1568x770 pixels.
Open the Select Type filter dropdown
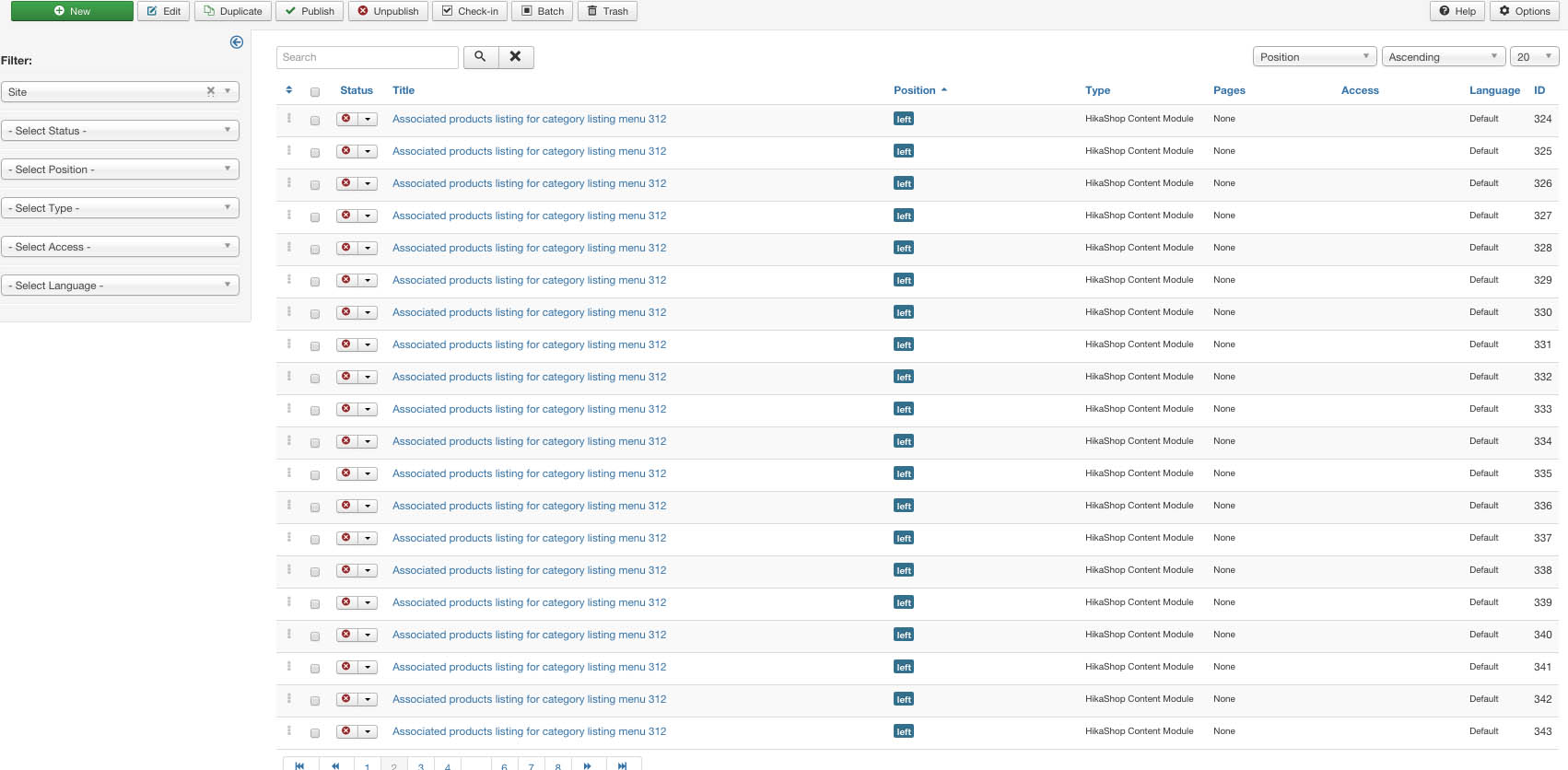120,208
